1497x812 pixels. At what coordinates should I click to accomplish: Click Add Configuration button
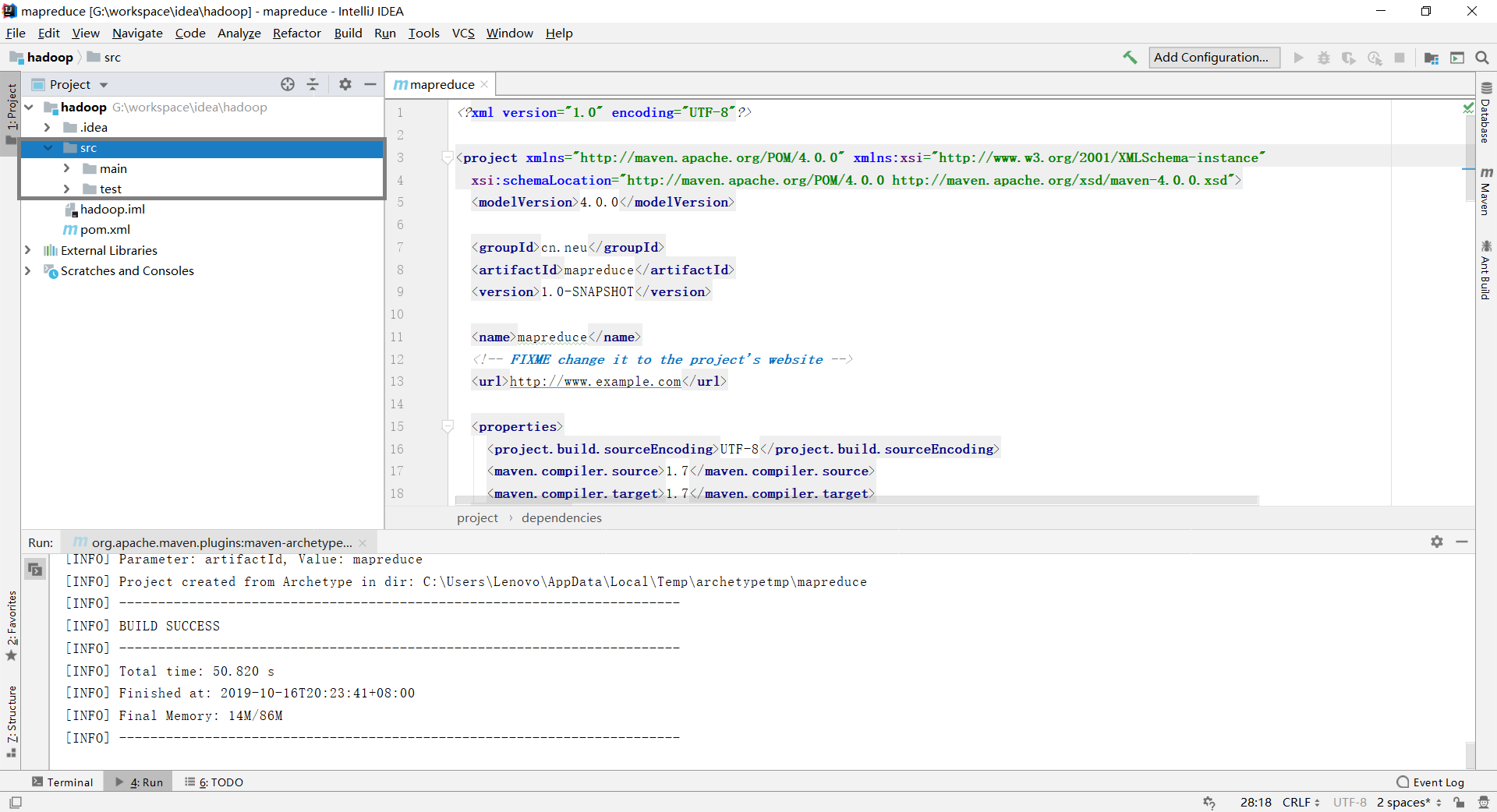pyautogui.click(x=1214, y=58)
